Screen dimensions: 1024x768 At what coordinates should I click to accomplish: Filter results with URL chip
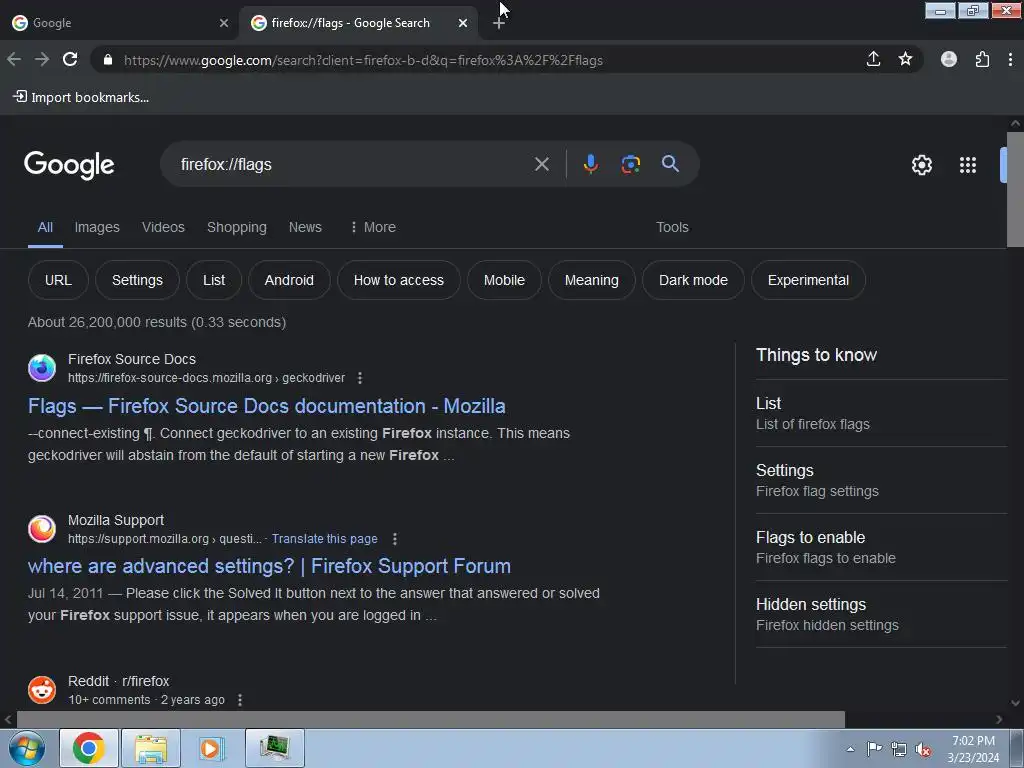(58, 280)
